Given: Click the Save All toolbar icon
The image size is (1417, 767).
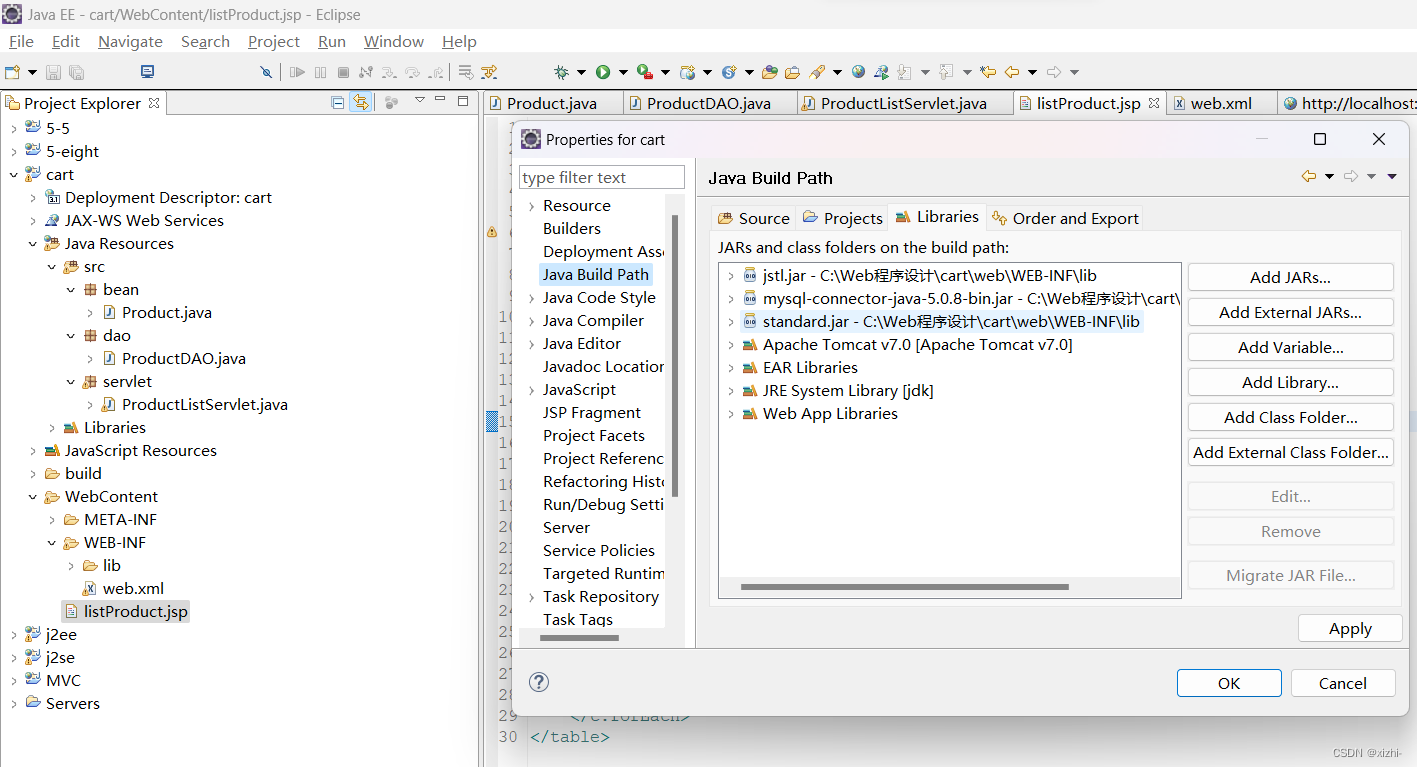Looking at the screenshot, I should pos(76,72).
